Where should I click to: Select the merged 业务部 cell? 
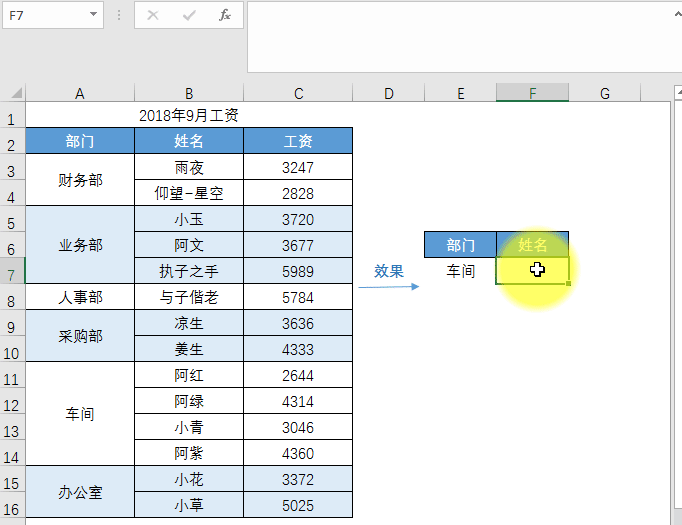coord(80,245)
